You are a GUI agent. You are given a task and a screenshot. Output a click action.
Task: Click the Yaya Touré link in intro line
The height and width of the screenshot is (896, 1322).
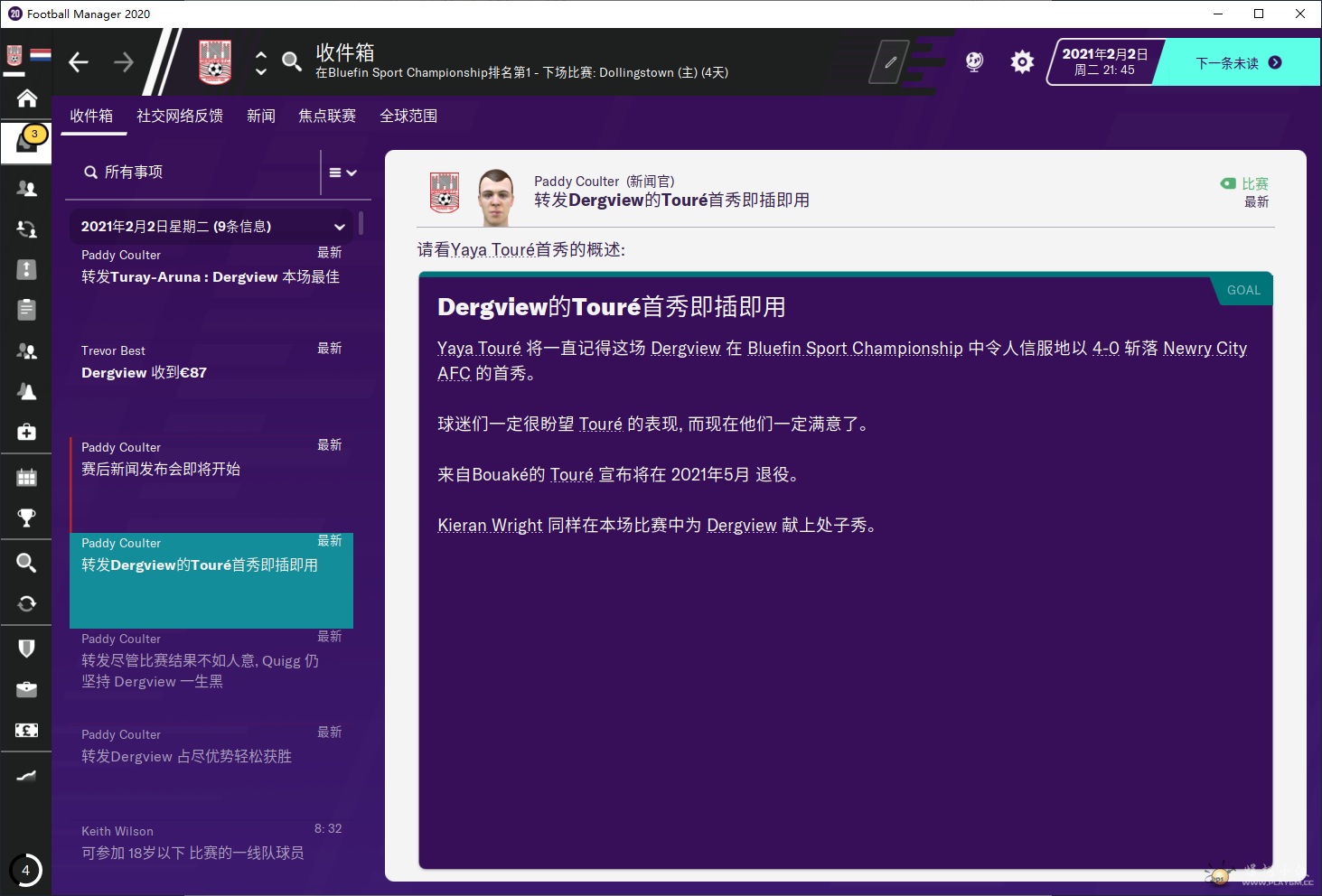[x=492, y=250]
